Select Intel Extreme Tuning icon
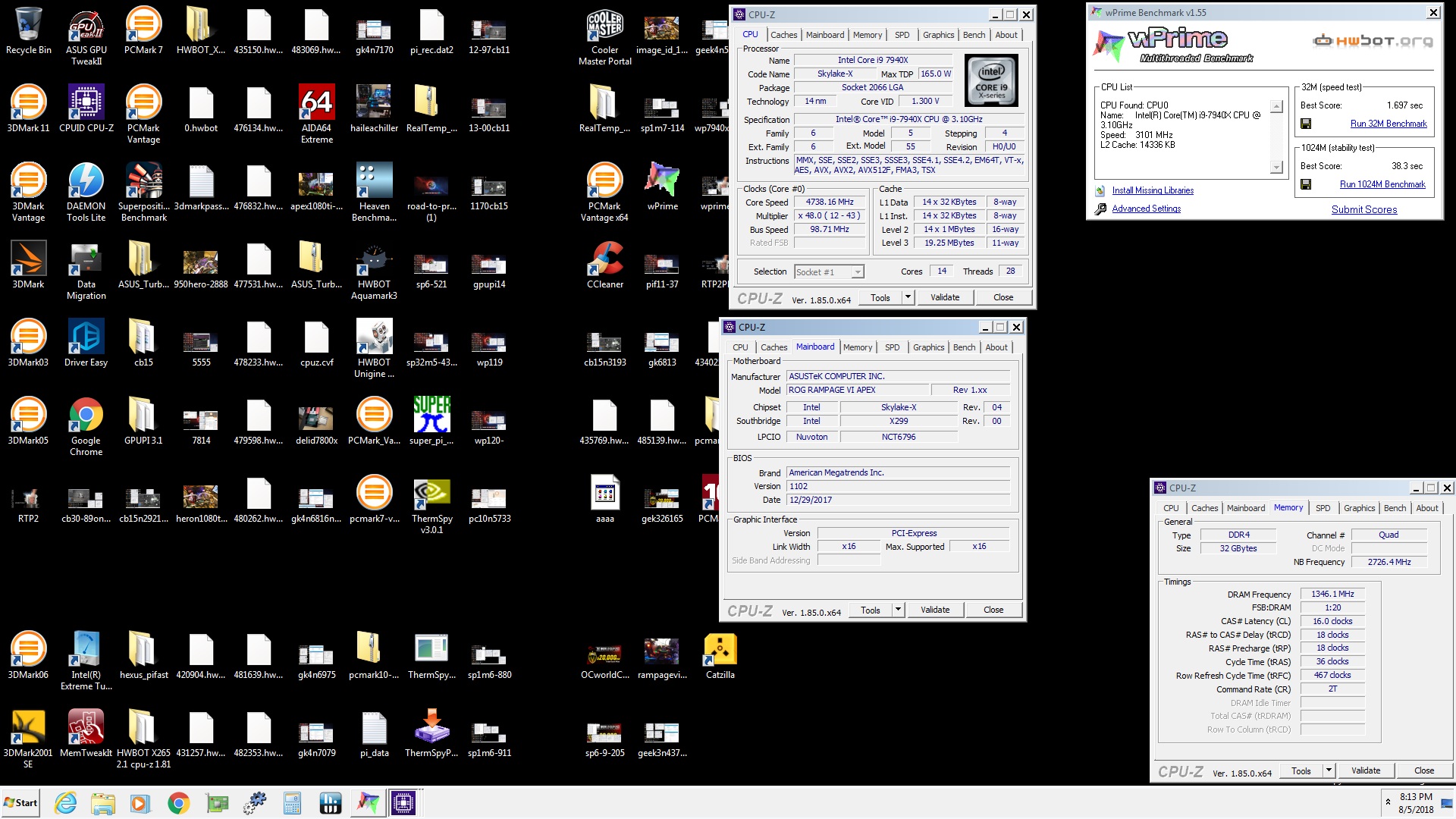1456x819 pixels. click(x=86, y=661)
